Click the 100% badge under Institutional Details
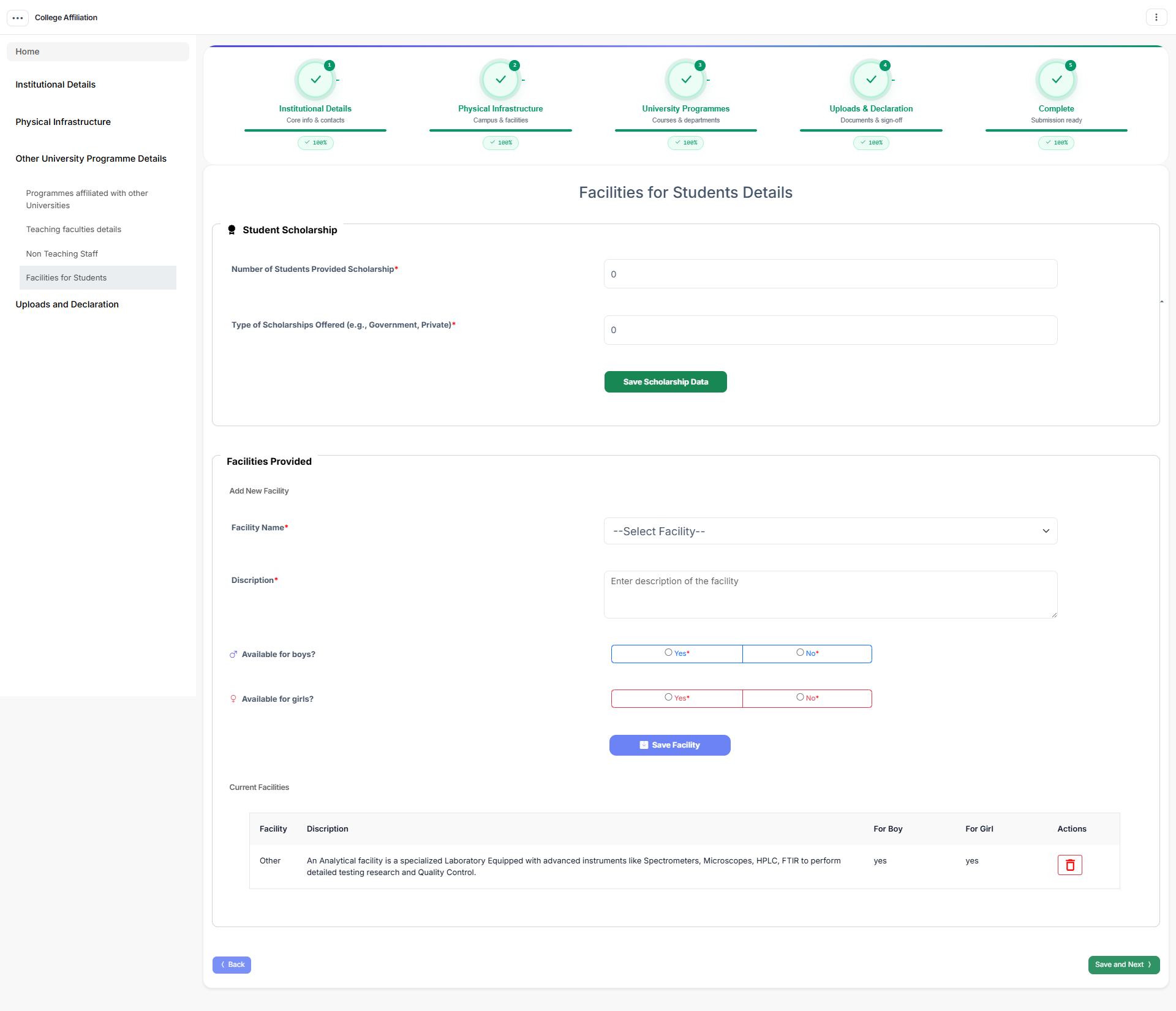Viewport: 1176px width, 1011px height. click(315, 143)
